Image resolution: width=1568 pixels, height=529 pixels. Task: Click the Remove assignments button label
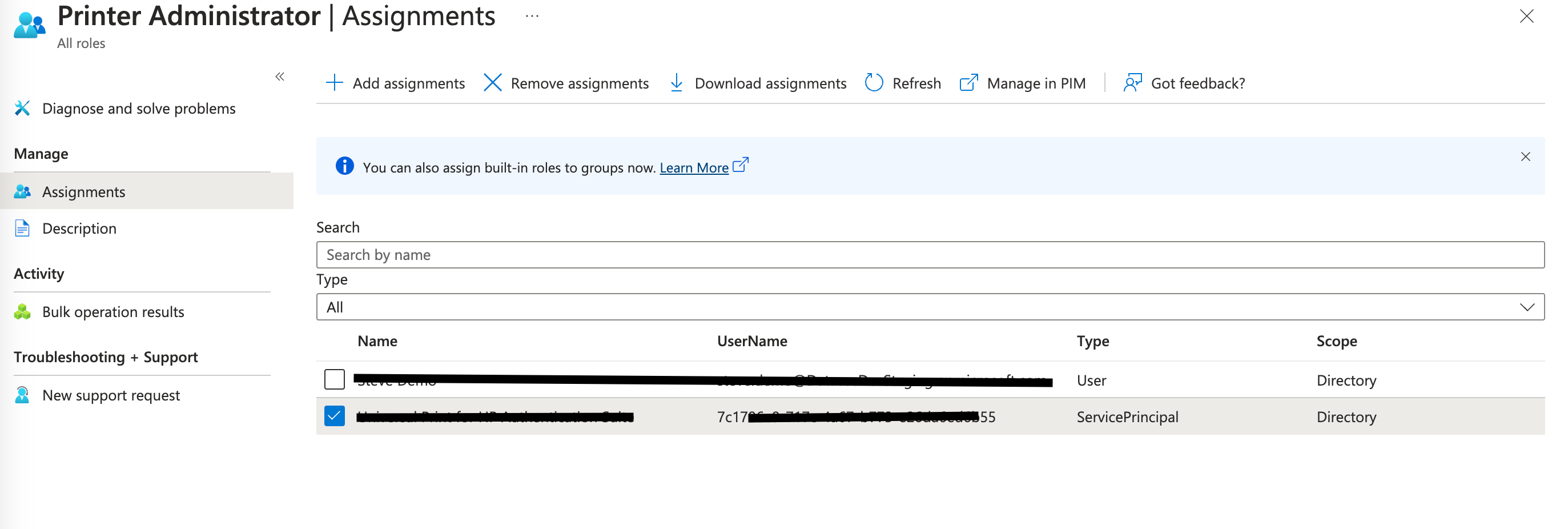(x=580, y=83)
